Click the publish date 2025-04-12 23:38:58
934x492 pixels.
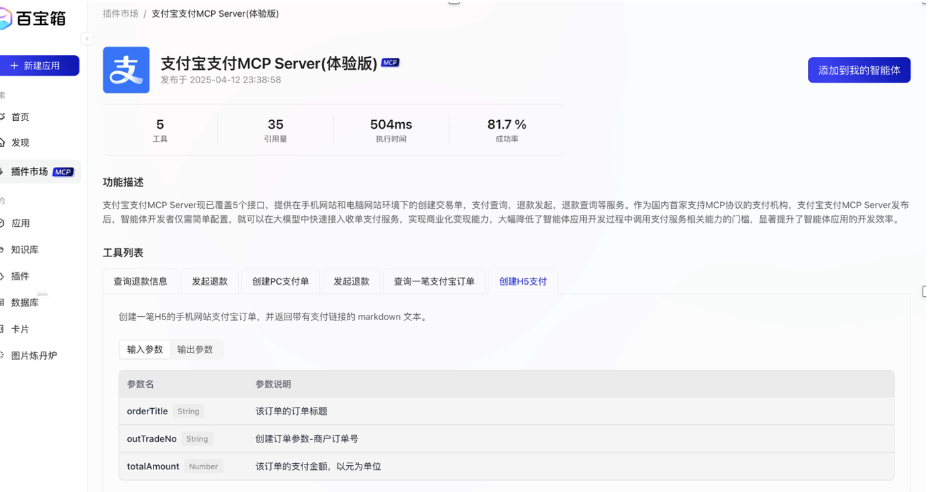235,80
